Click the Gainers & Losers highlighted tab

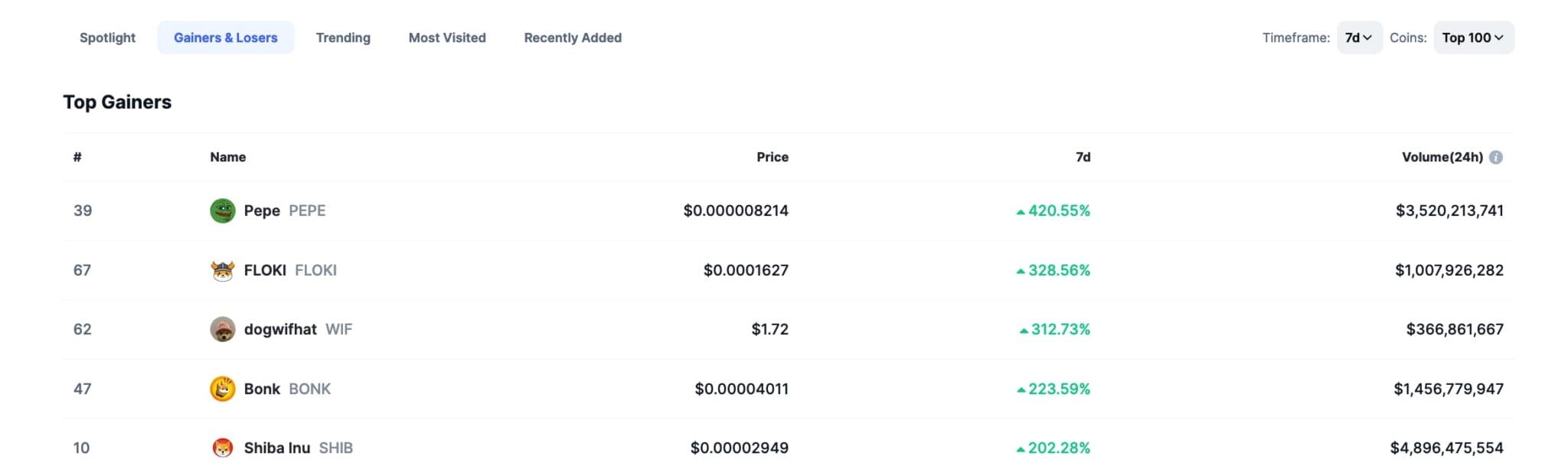(x=225, y=37)
